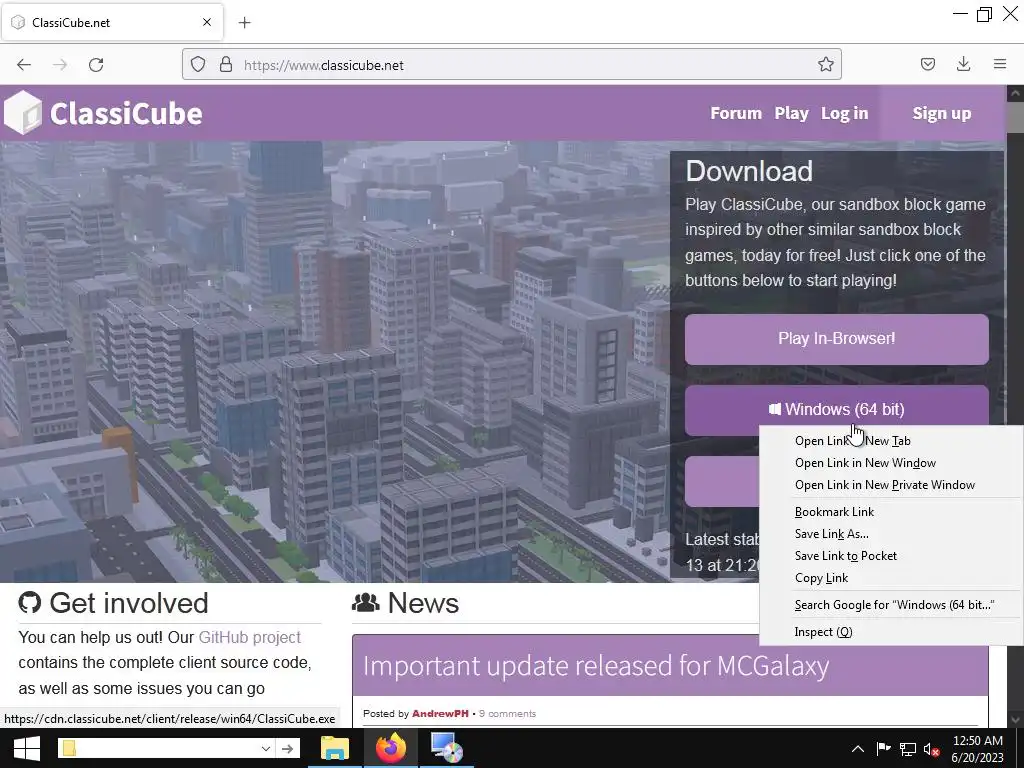Viewport: 1024px width, 768px height.
Task: Click the ClassiCube cube logo
Action: pyautogui.click(x=23, y=113)
